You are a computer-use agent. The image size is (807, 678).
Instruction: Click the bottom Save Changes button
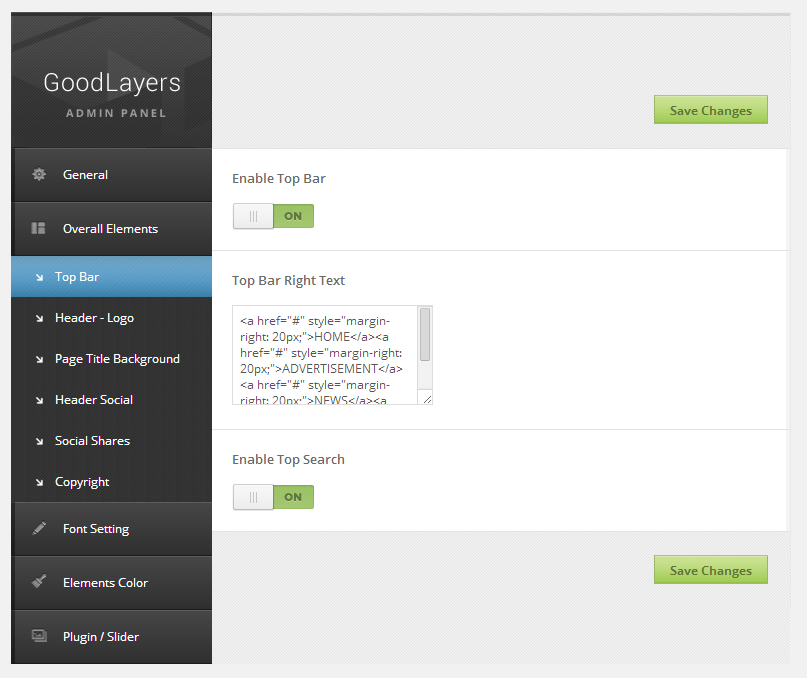coord(711,569)
